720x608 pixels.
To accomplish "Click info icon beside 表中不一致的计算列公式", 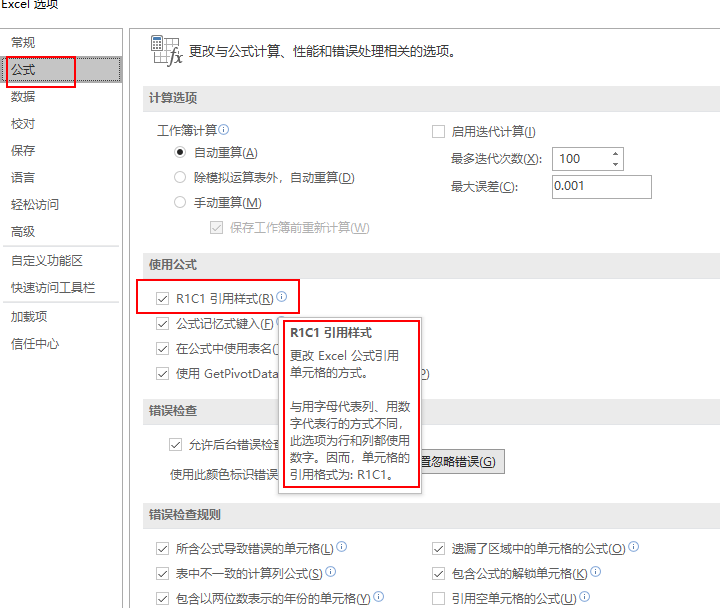I will [x=331, y=572].
